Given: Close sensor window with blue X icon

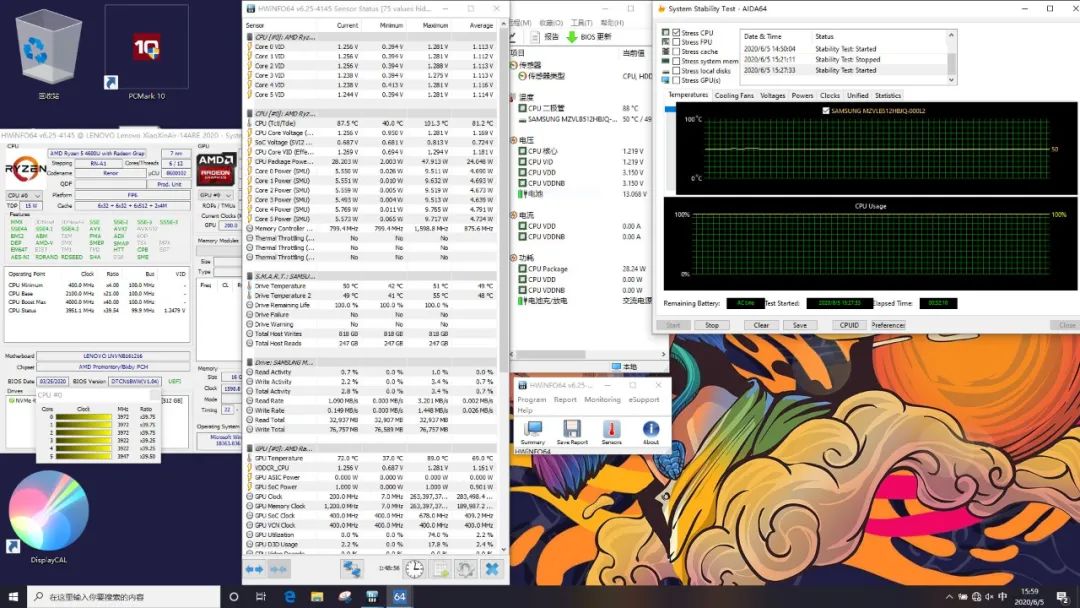Looking at the screenshot, I should [x=491, y=568].
